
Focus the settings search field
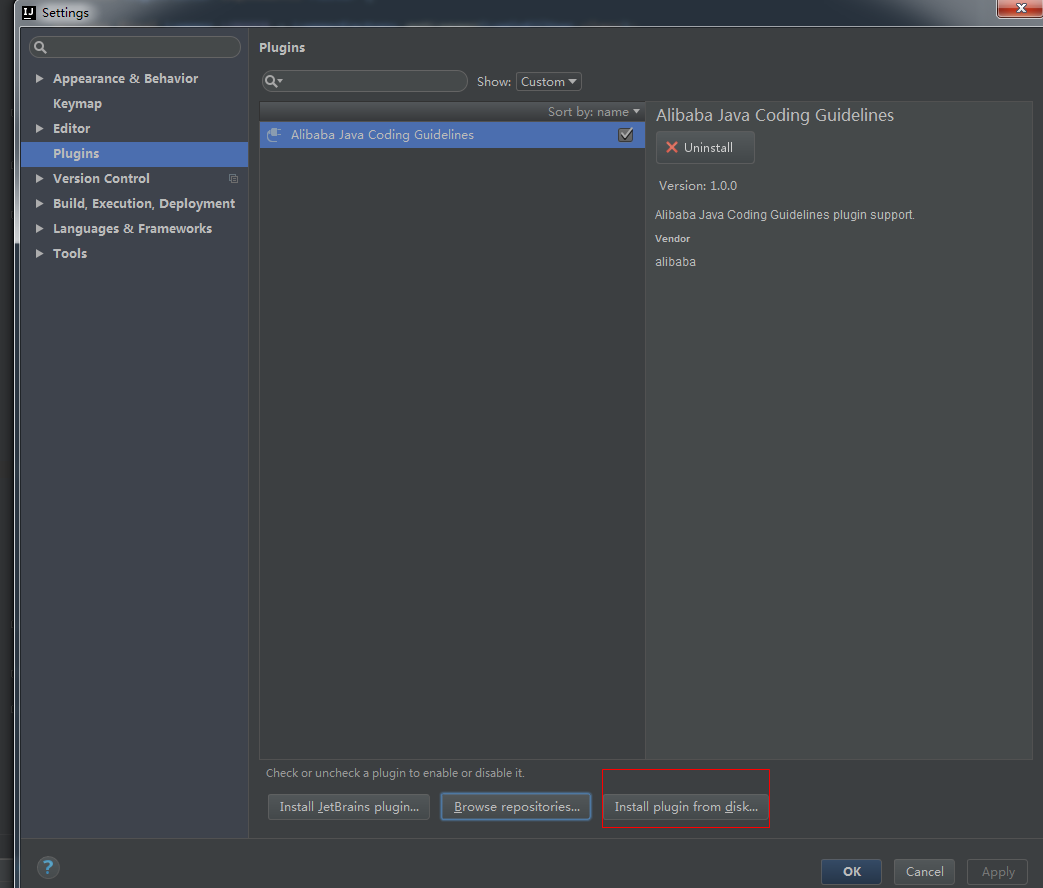[135, 47]
